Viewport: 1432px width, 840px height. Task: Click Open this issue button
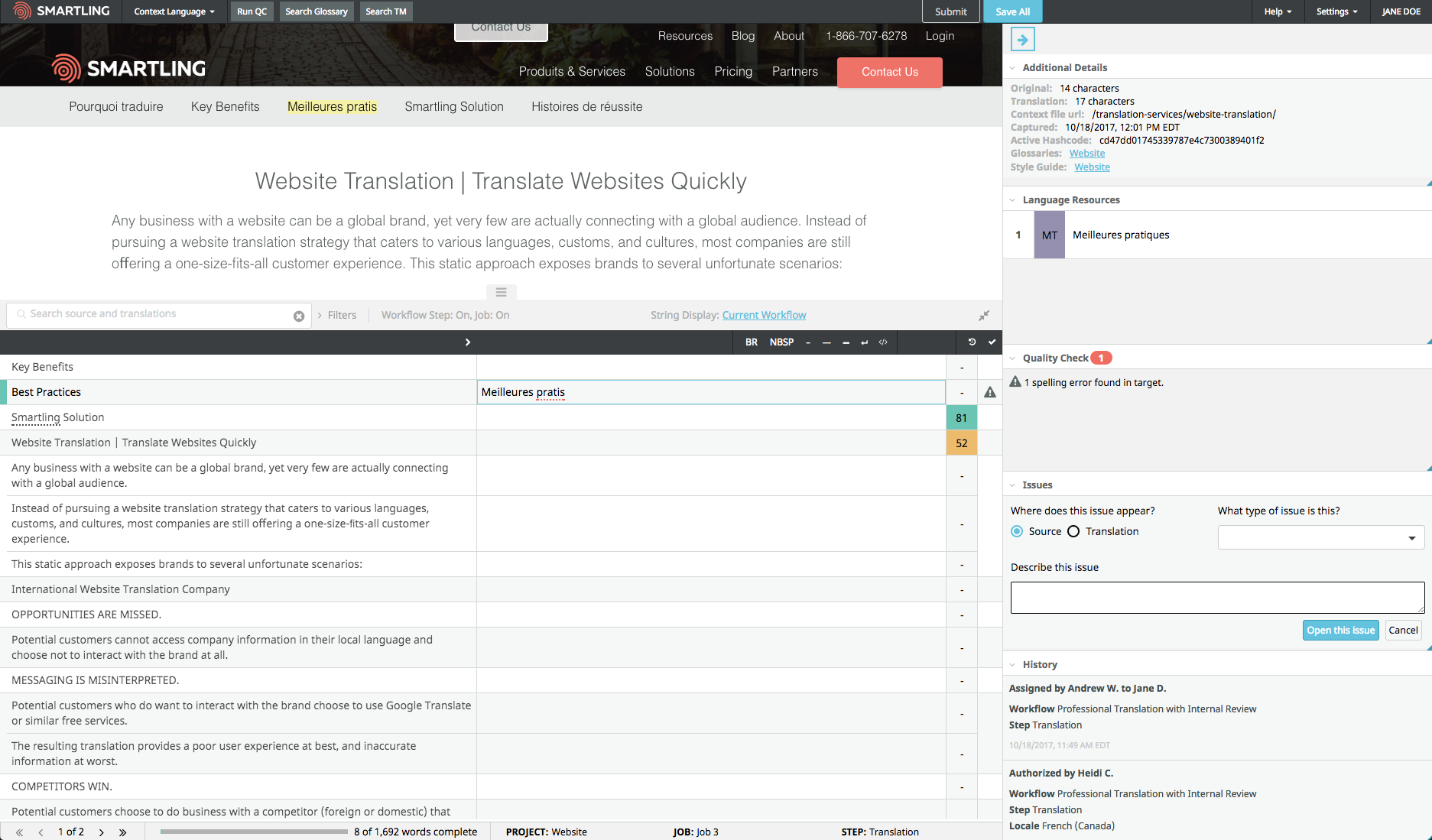point(1340,630)
